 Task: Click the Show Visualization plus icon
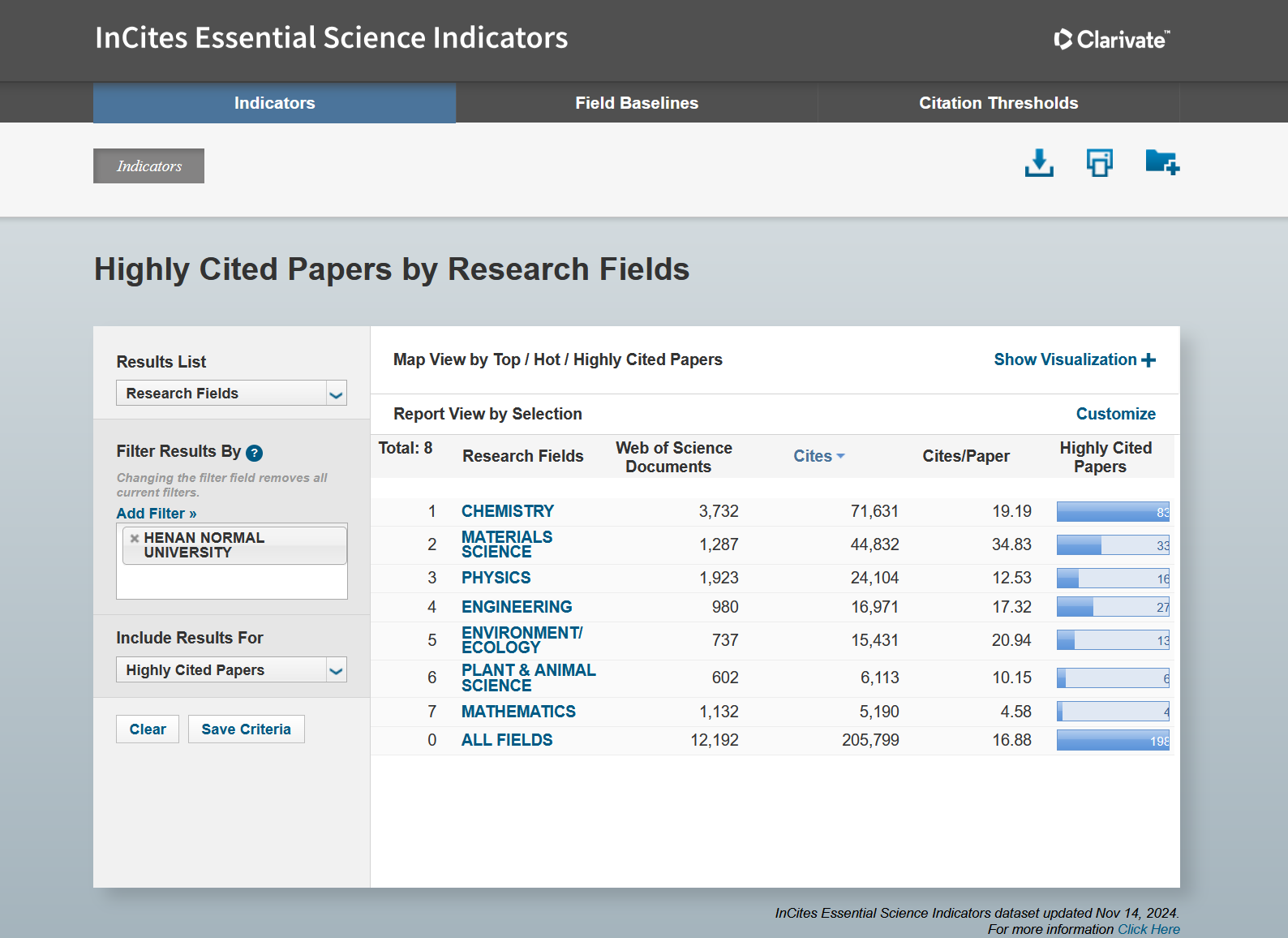coord(1148,360)
